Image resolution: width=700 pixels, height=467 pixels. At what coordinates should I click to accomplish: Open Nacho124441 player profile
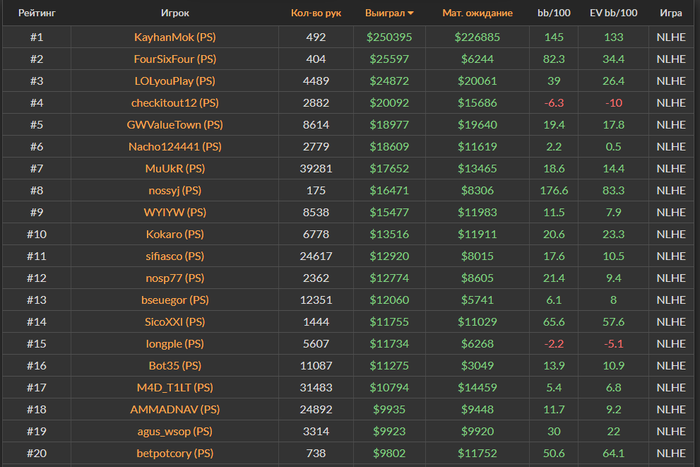164,147
